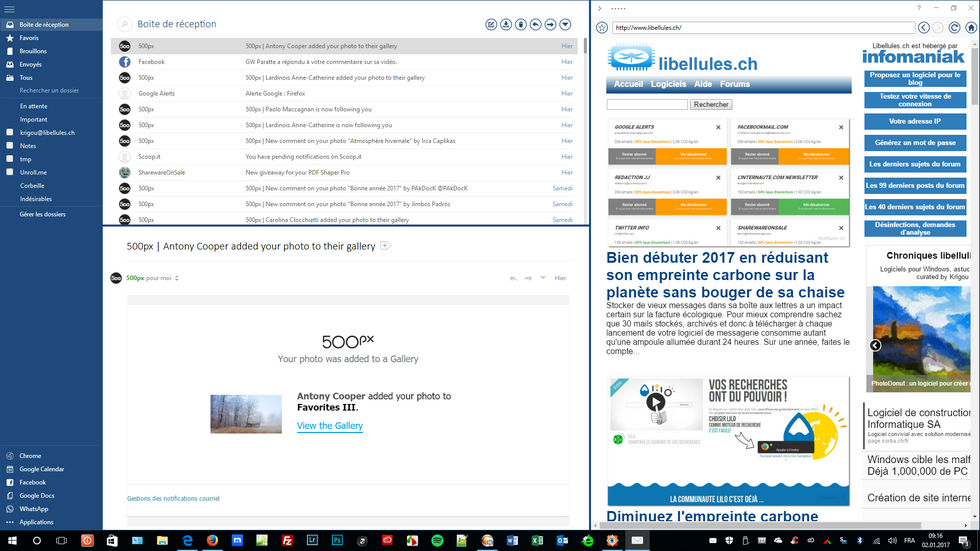
Task: Click 'Gérer les dossiers'
Action: coord(42,214)
